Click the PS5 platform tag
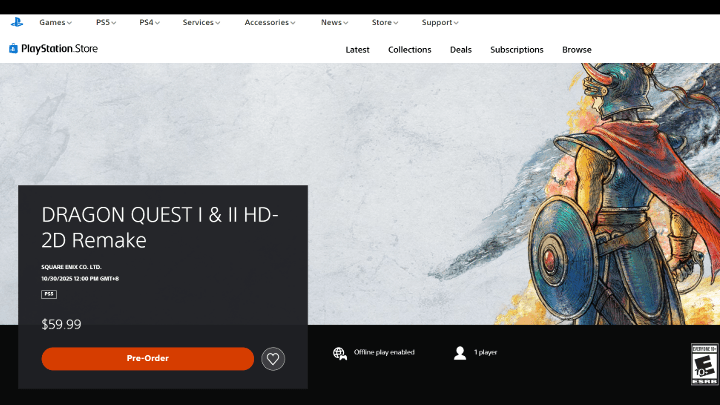 [x=49, y=294]
